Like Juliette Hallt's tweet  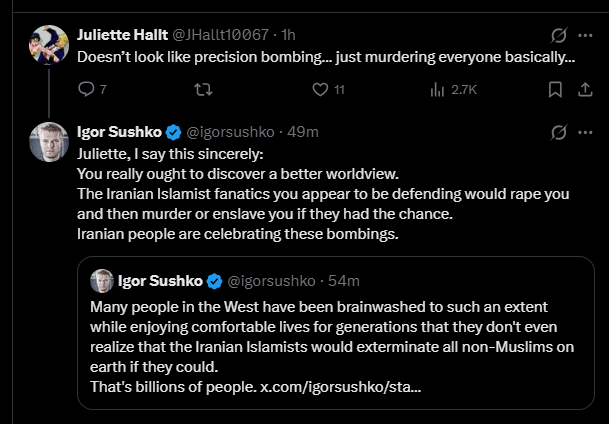pyautogui.click(x=320, y=90)
